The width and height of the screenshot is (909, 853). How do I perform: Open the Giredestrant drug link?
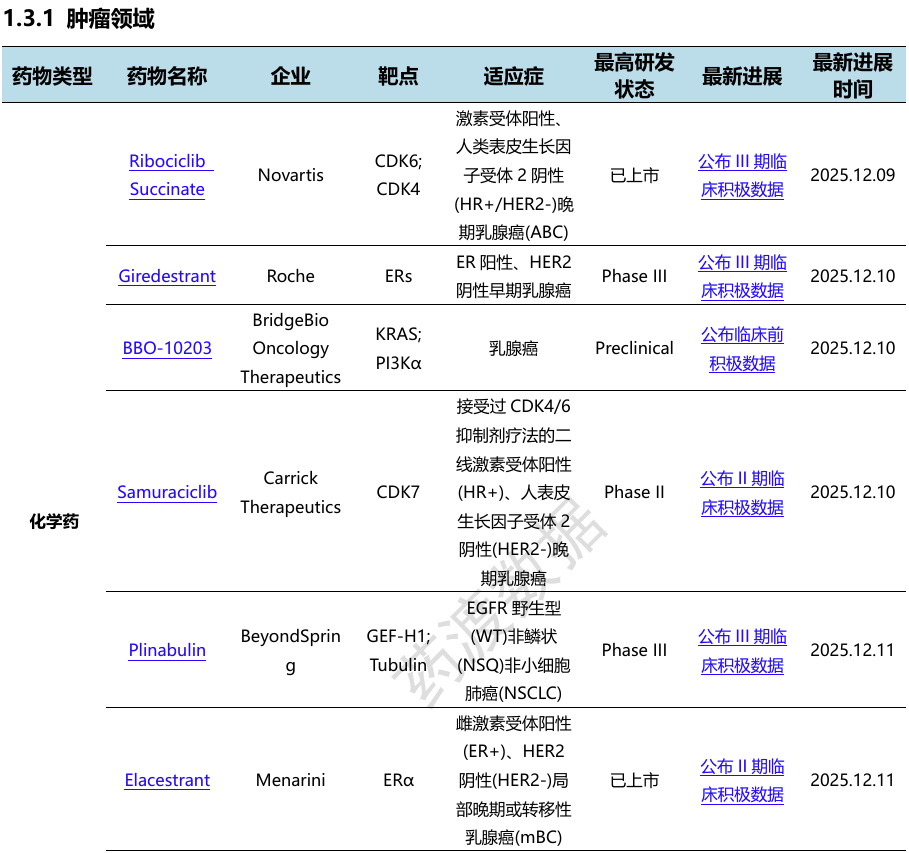[x=167, y=276]
